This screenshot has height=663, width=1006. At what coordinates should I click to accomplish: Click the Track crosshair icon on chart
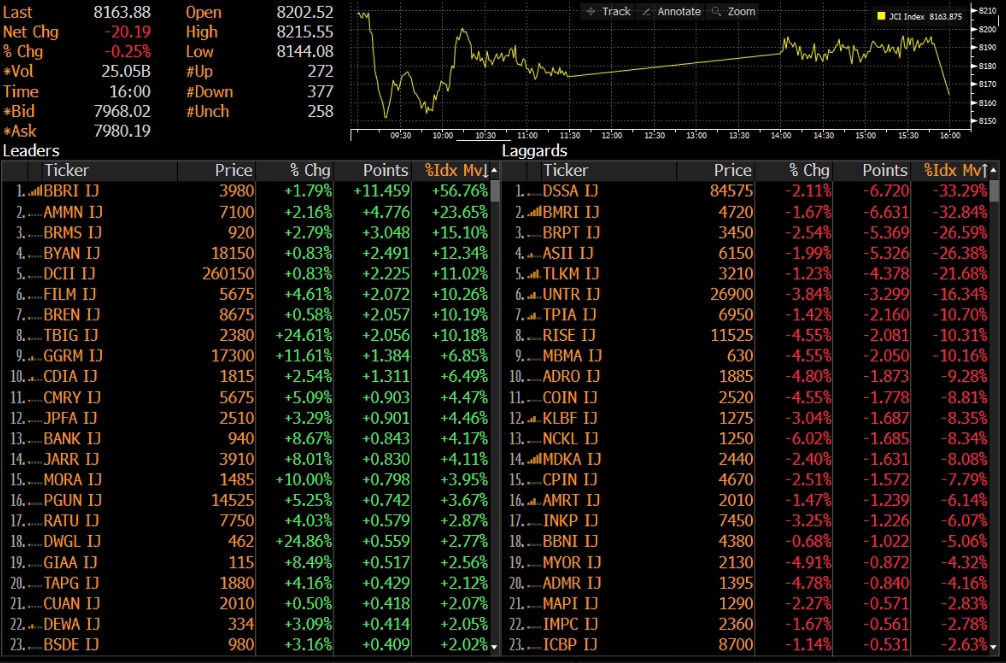pos(591,12)
